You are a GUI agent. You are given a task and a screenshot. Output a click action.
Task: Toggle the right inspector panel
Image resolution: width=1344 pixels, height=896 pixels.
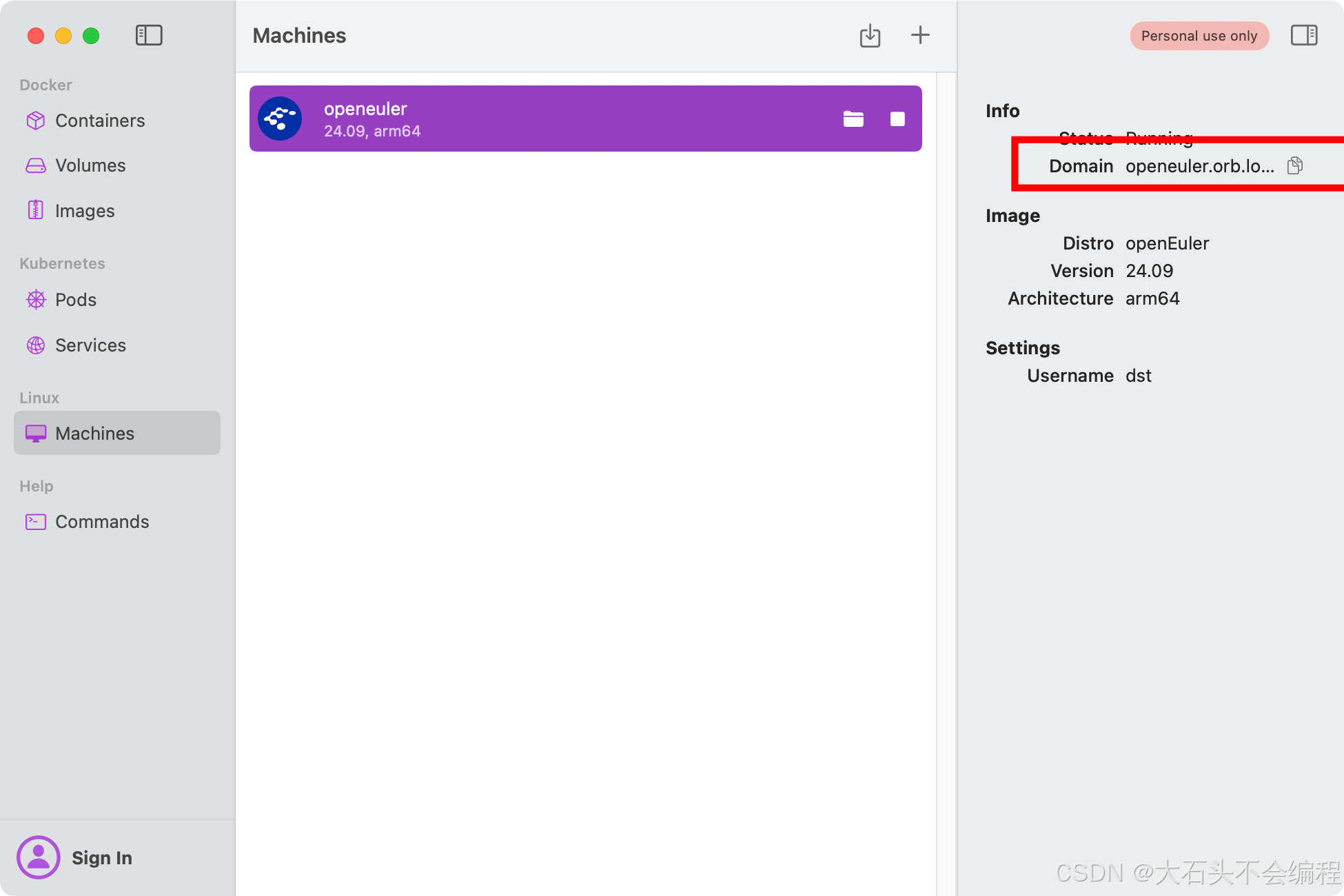(x=1303, y=35)
